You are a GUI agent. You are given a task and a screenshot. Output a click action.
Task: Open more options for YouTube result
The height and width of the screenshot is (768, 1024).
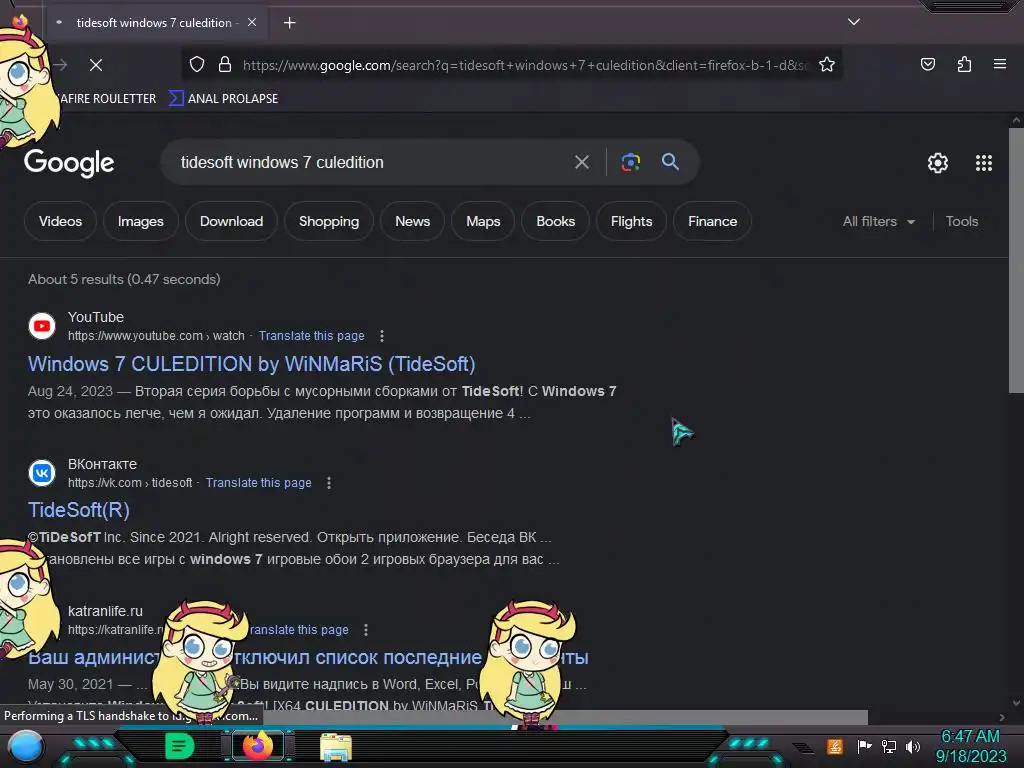(x=382, y=336)
